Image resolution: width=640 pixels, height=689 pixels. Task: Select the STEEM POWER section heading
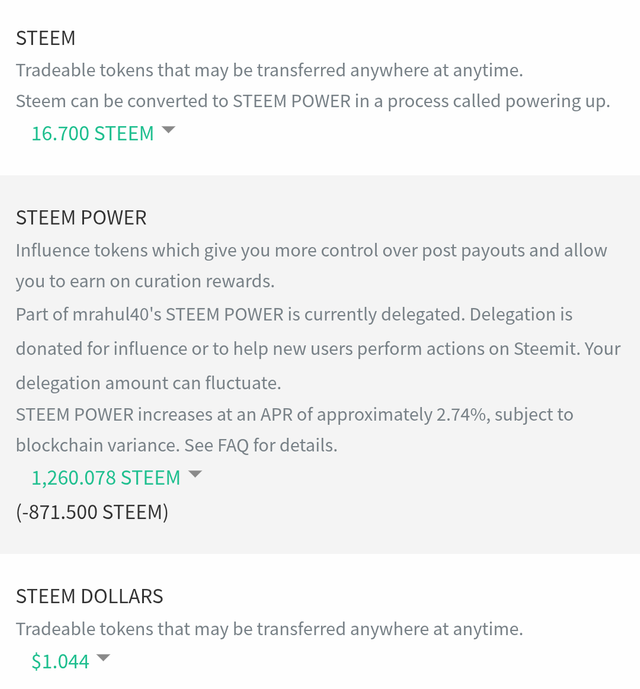click(x=81, y=217)
